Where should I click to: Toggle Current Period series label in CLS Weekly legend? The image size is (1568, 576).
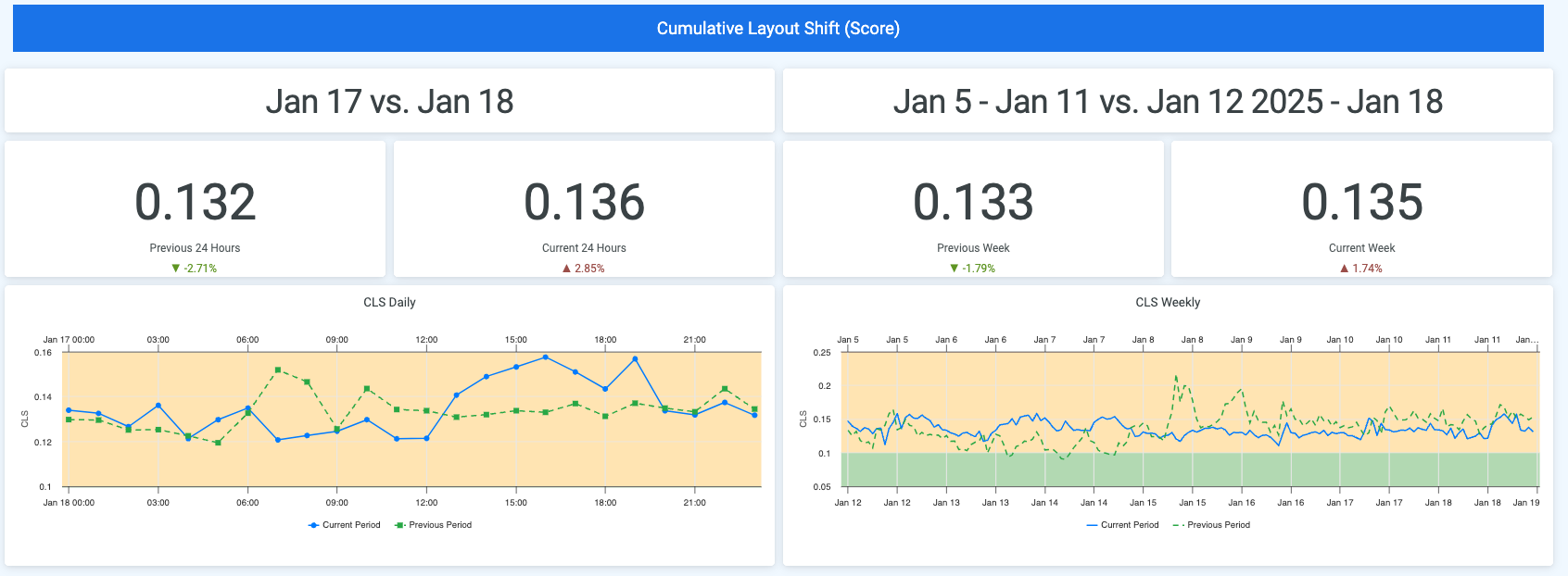click(1130, 525)
